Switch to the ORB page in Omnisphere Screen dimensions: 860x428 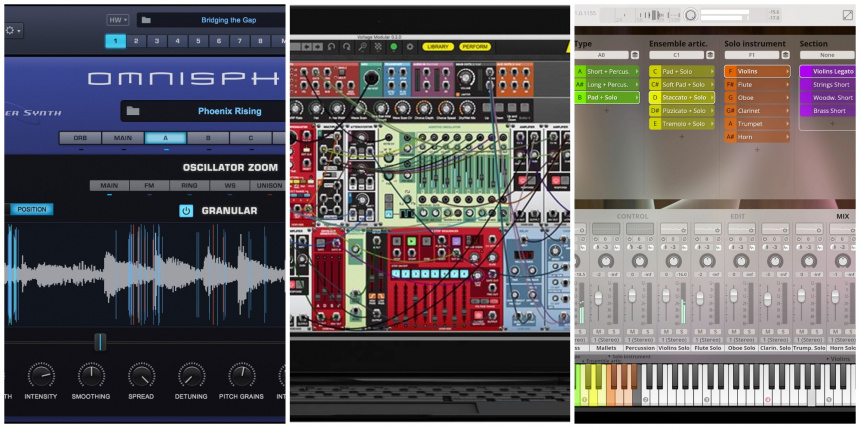[80, 138]
